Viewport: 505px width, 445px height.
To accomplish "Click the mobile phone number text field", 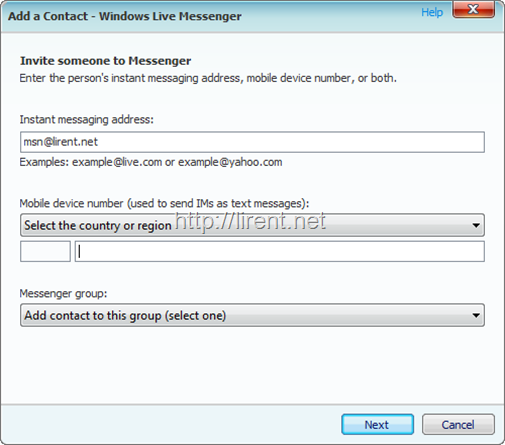I will tap(280, 251).
